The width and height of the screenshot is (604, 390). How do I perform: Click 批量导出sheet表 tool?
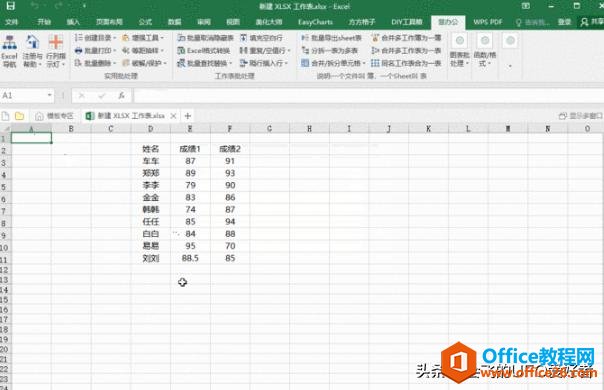pyautogui.click(x=331, y=38)
